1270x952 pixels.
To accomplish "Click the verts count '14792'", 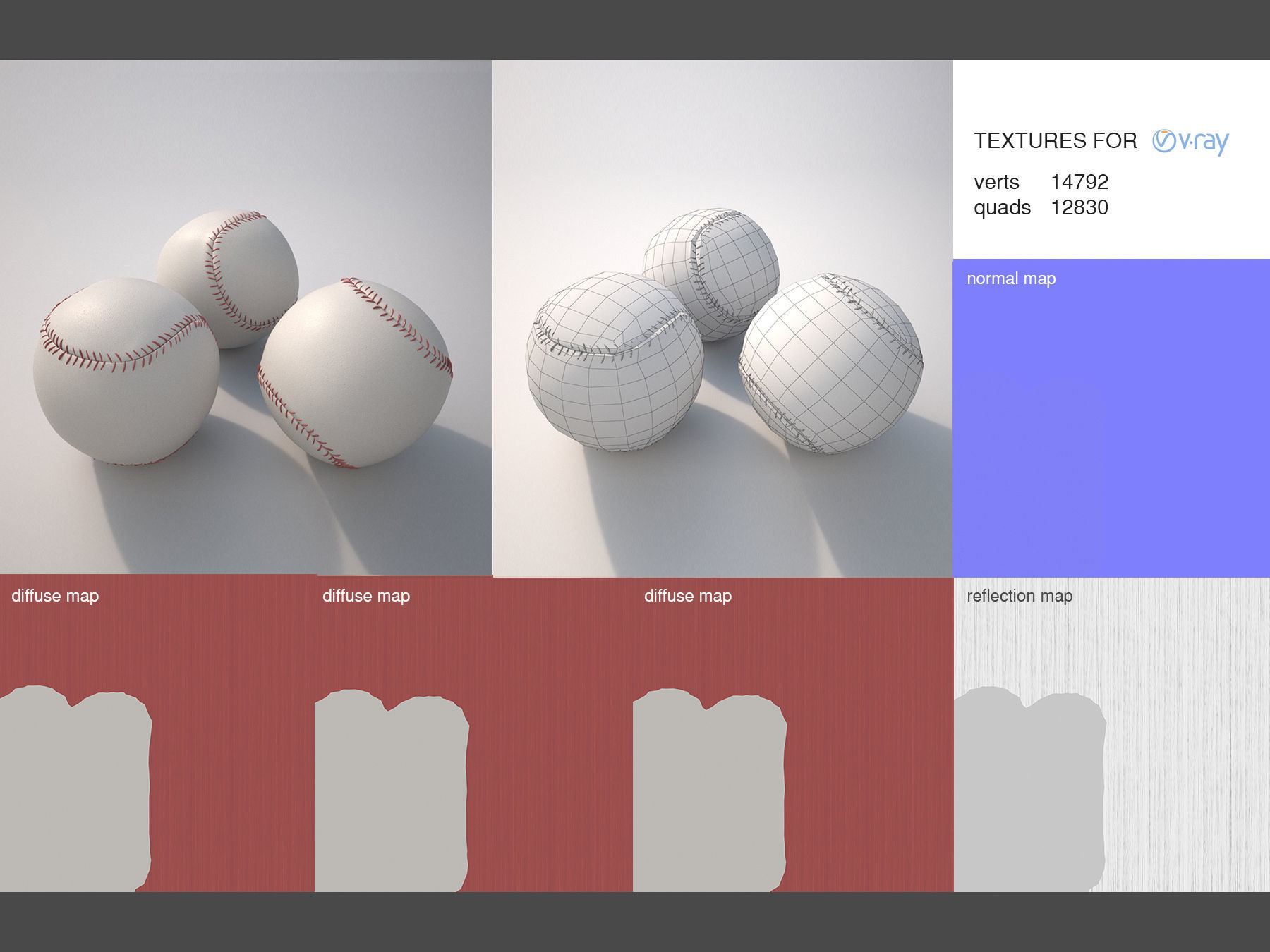I will tap(1079, 182).
